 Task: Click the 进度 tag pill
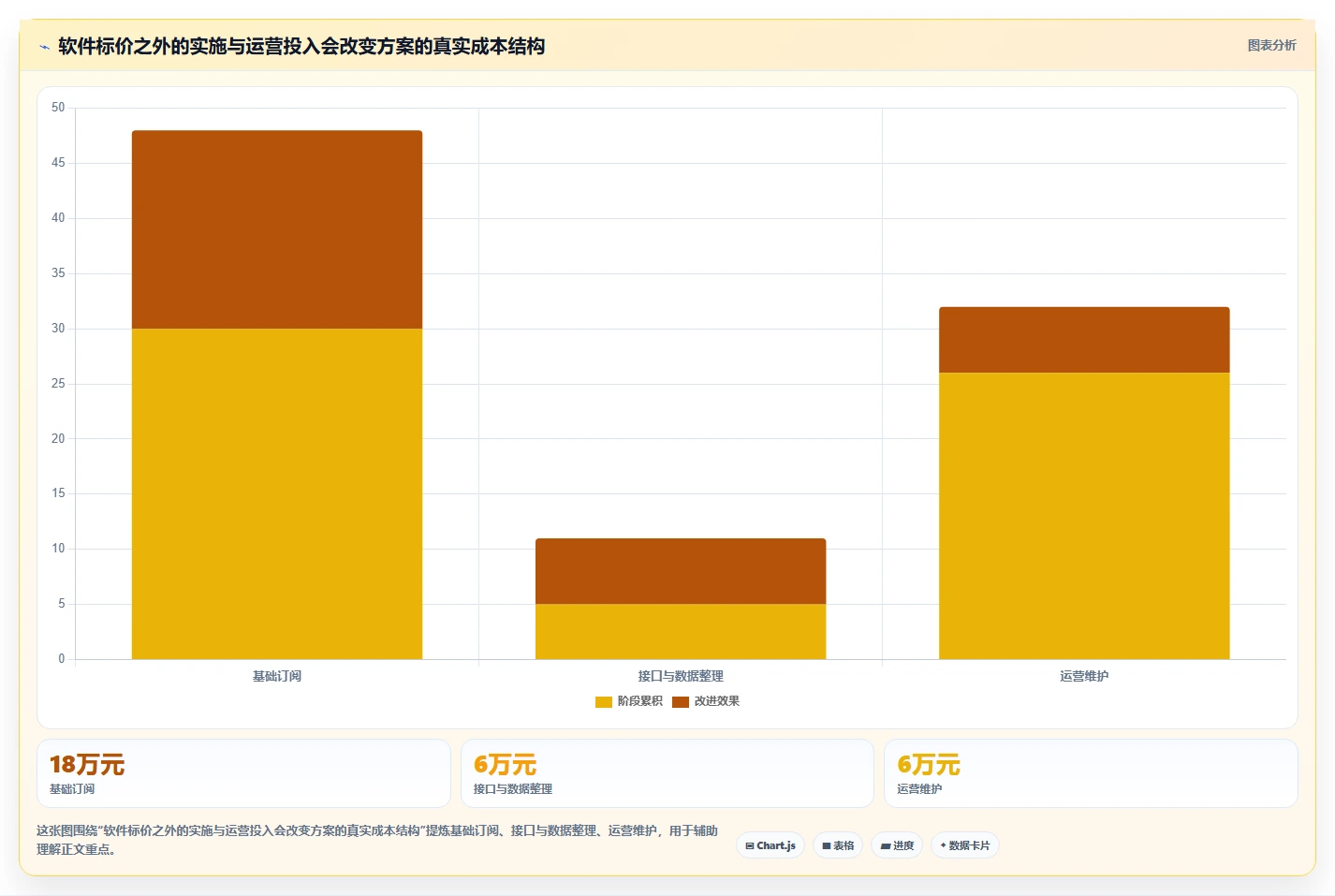tap(897, 845)
